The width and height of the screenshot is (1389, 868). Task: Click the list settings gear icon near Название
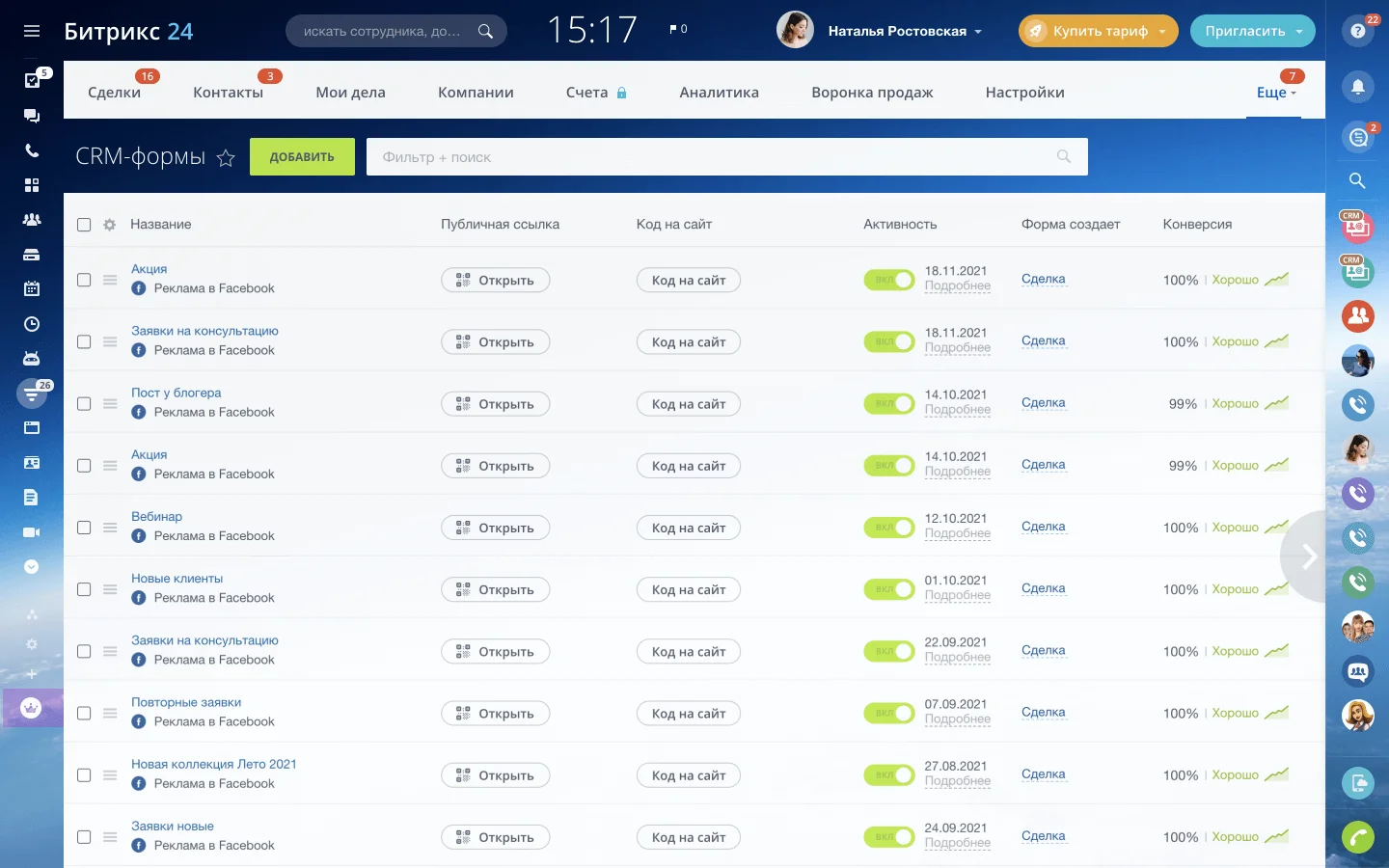(x=110, y=225)
